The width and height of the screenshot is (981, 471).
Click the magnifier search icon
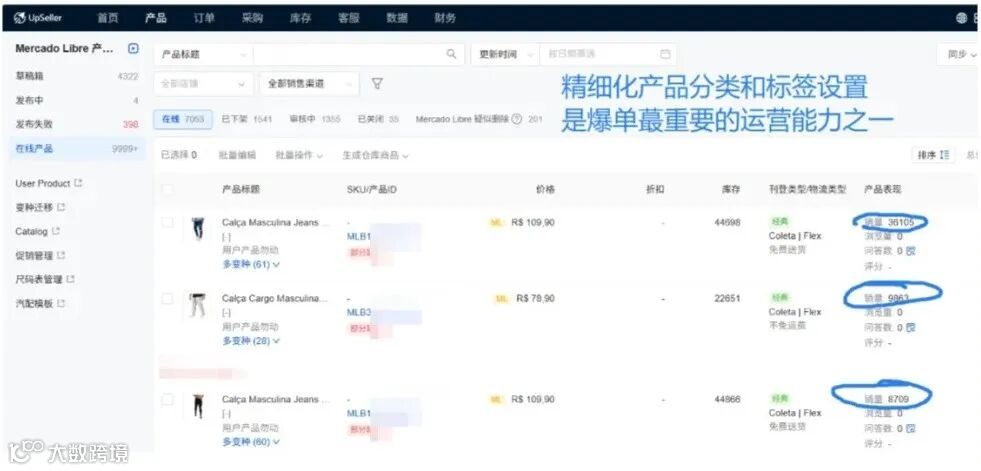click(x=451, y=54)
